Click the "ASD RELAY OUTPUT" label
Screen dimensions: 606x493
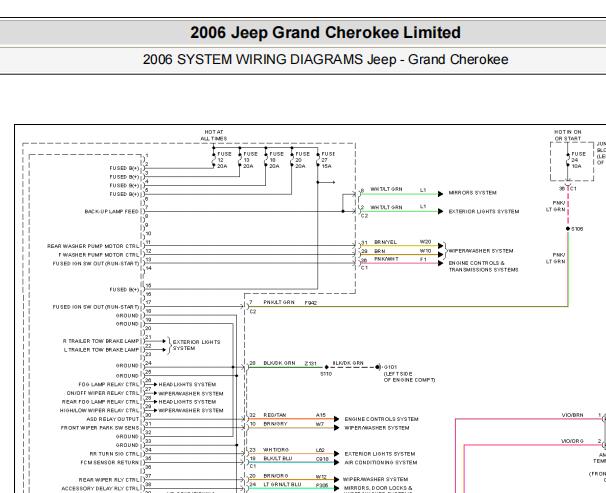pos(112,419)
